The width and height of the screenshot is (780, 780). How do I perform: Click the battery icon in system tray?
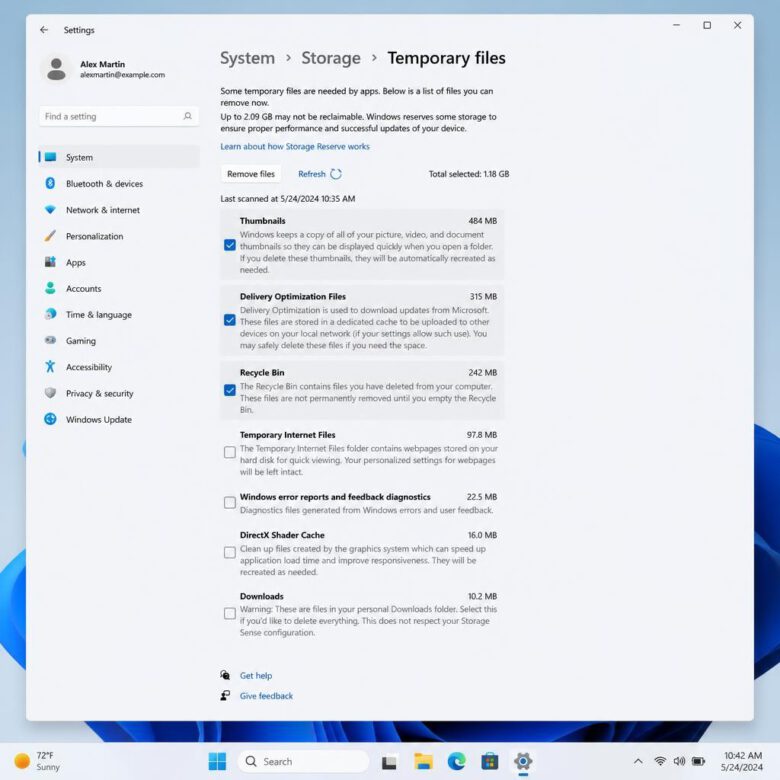[698, 761]
